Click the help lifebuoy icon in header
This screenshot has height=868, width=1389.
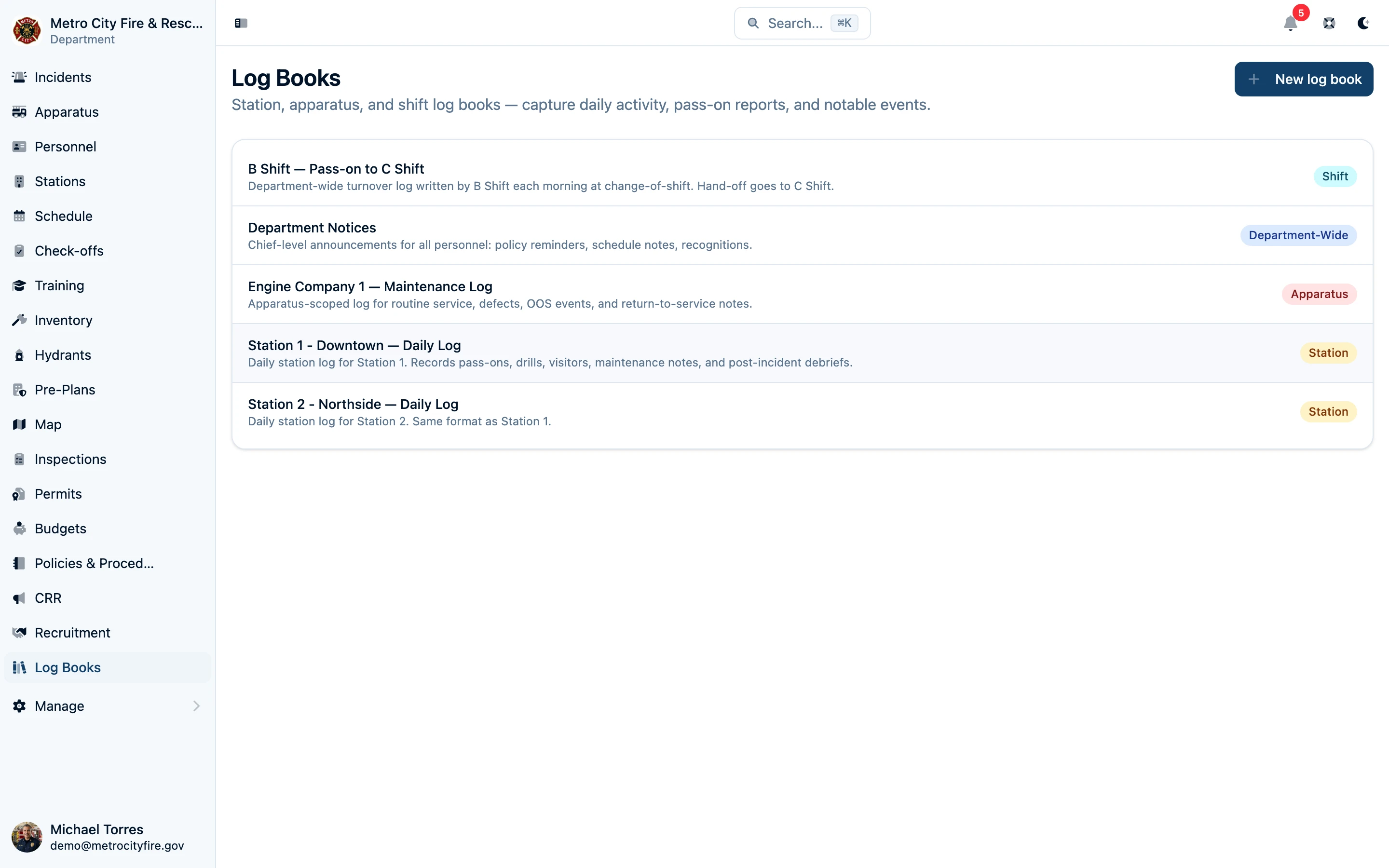pos(1329,23)
